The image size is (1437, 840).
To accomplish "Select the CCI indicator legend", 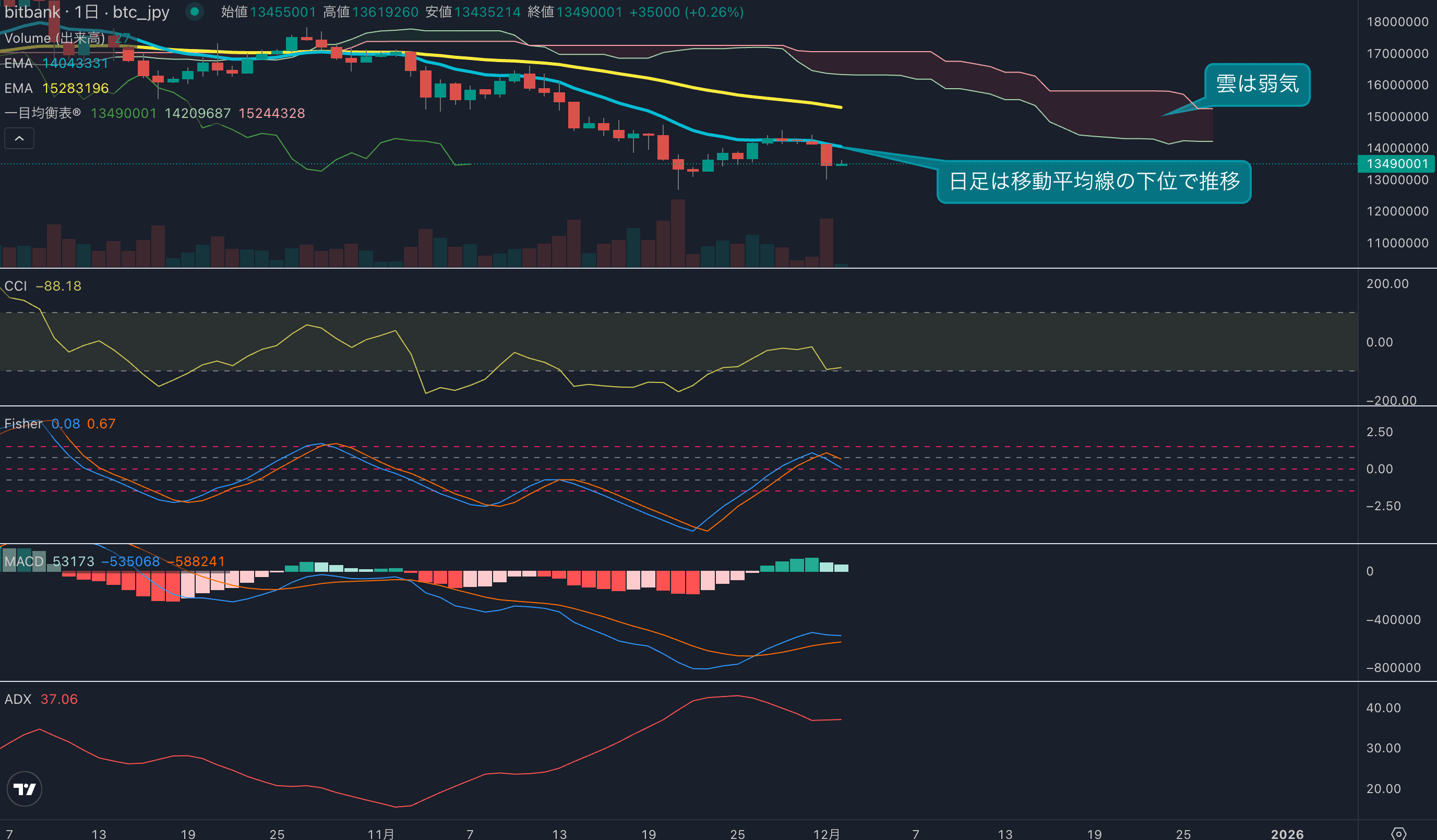I will [x=16, y=286].
